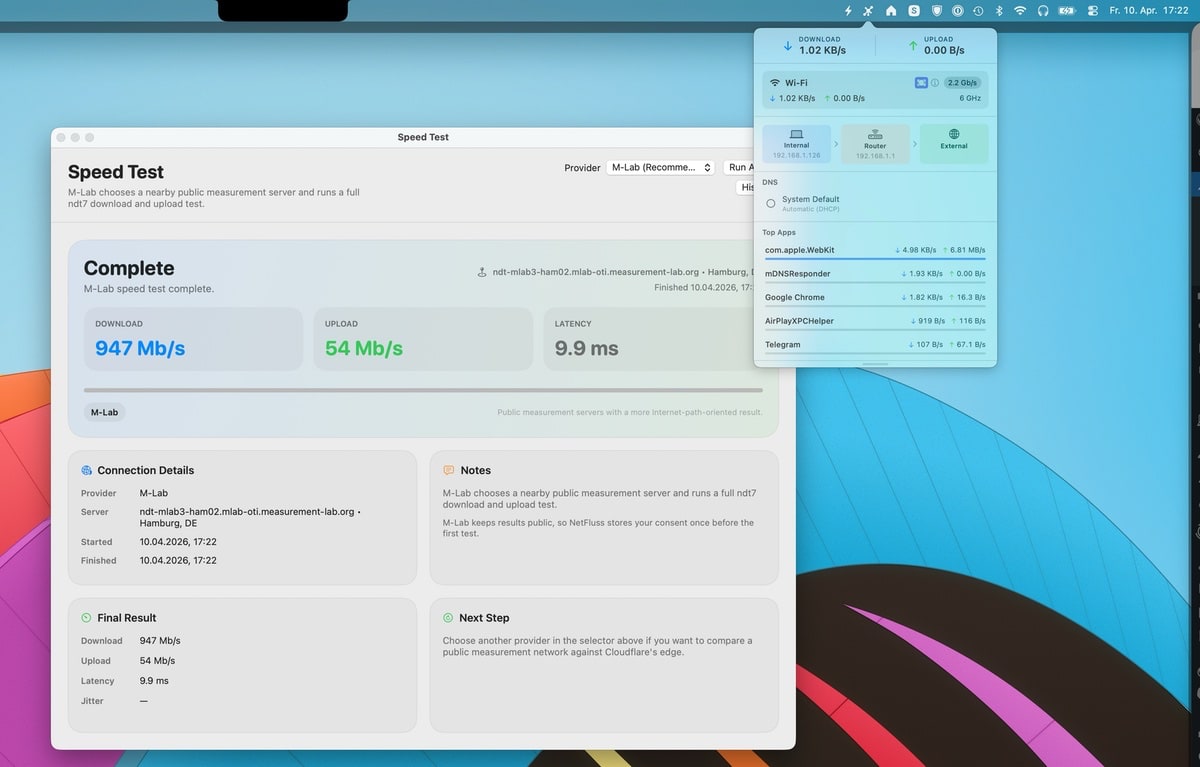Image resolution: width=1200 pixels, height=767 pixels.
Task: Click the 1Password menu bar icon
Action: [957, 10]
